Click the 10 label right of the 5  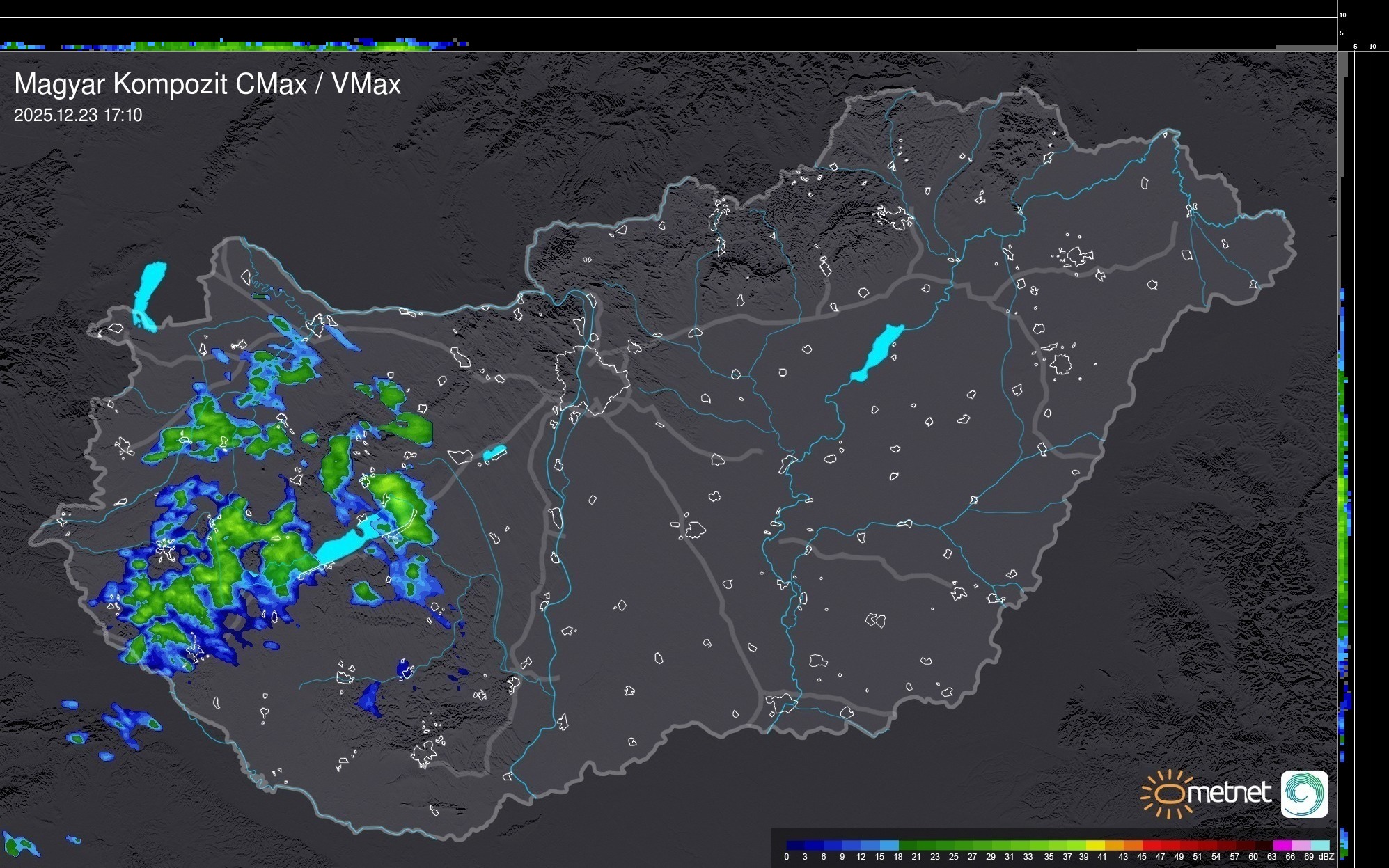pyautogui.click(x=1373, y=47)
